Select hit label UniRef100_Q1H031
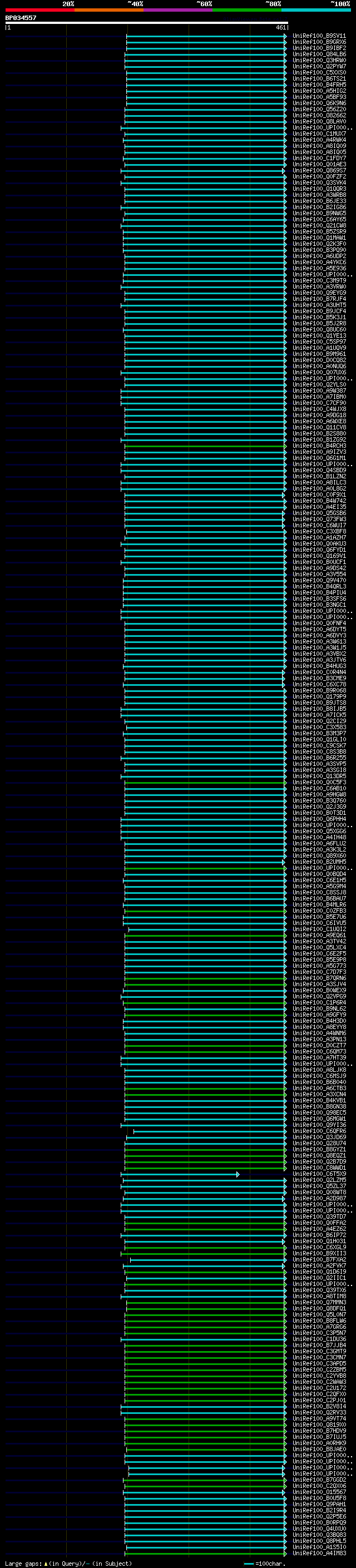356x1568 pixels. [x=319, y=1241]
